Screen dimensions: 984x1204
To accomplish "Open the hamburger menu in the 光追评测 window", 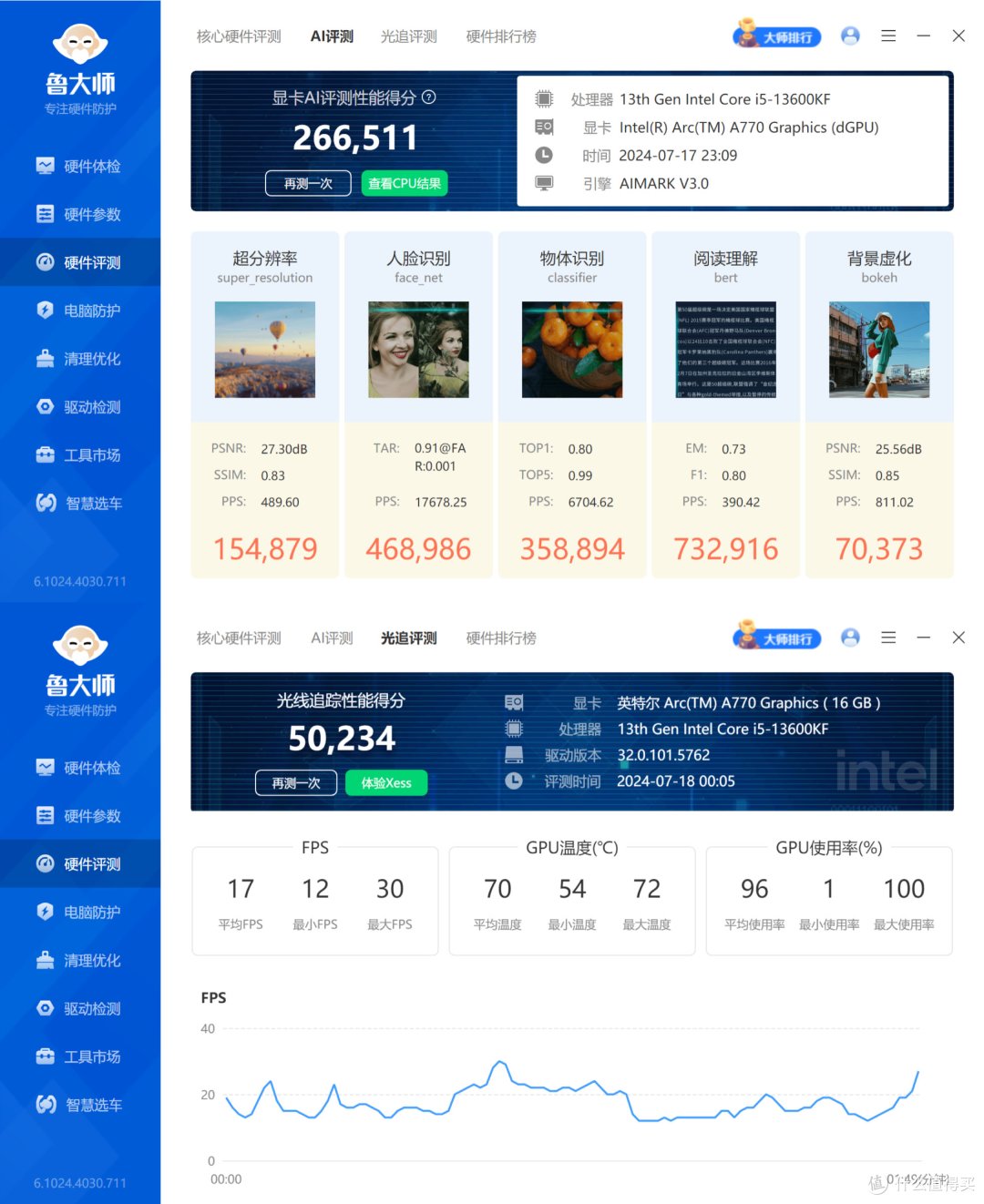I will click(x=888, y=638).
